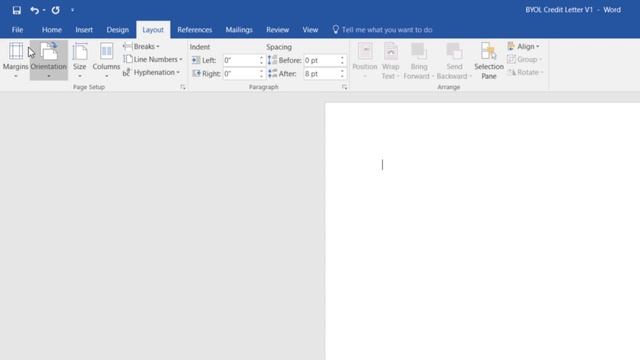
Task: Open the Design tab
Action: tap(118, 30)
